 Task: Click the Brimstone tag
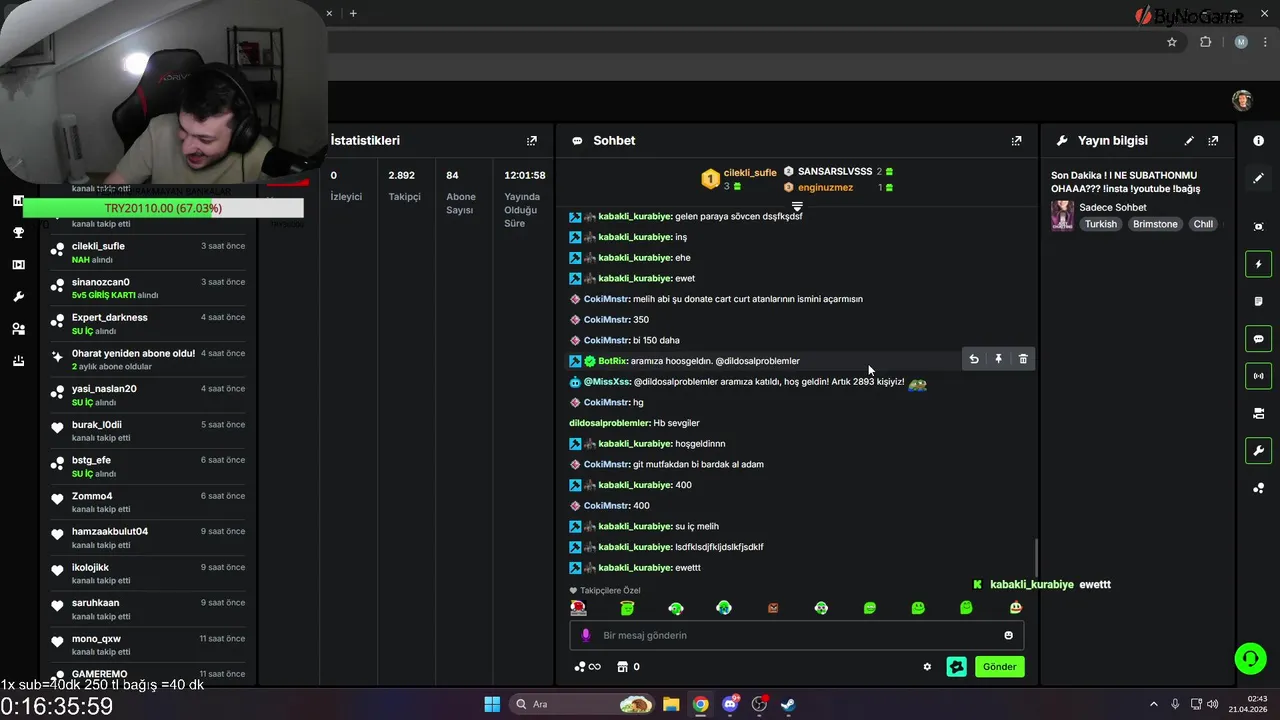point(1155,224)
